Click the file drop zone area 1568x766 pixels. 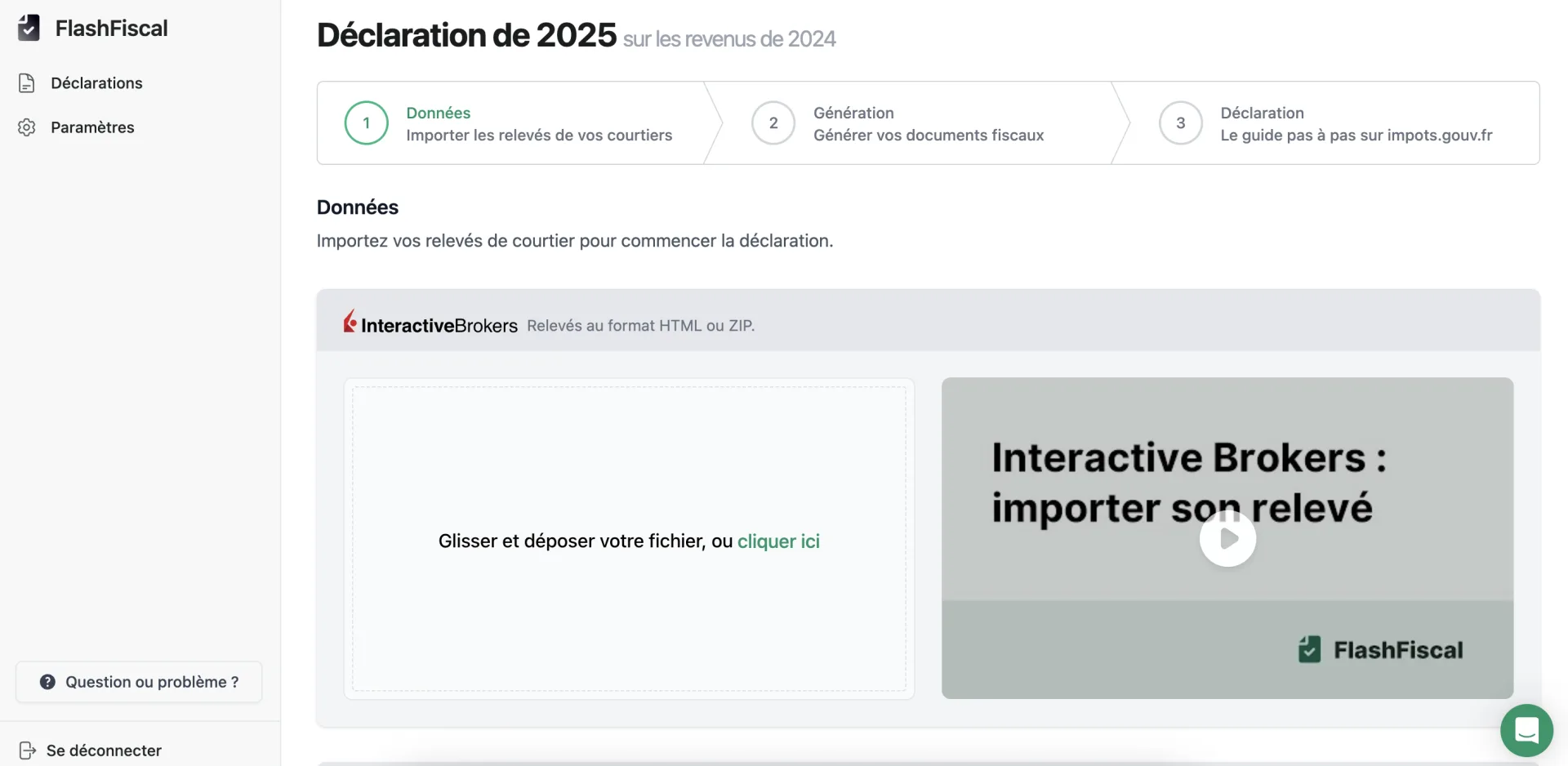[x=629, y=539]
